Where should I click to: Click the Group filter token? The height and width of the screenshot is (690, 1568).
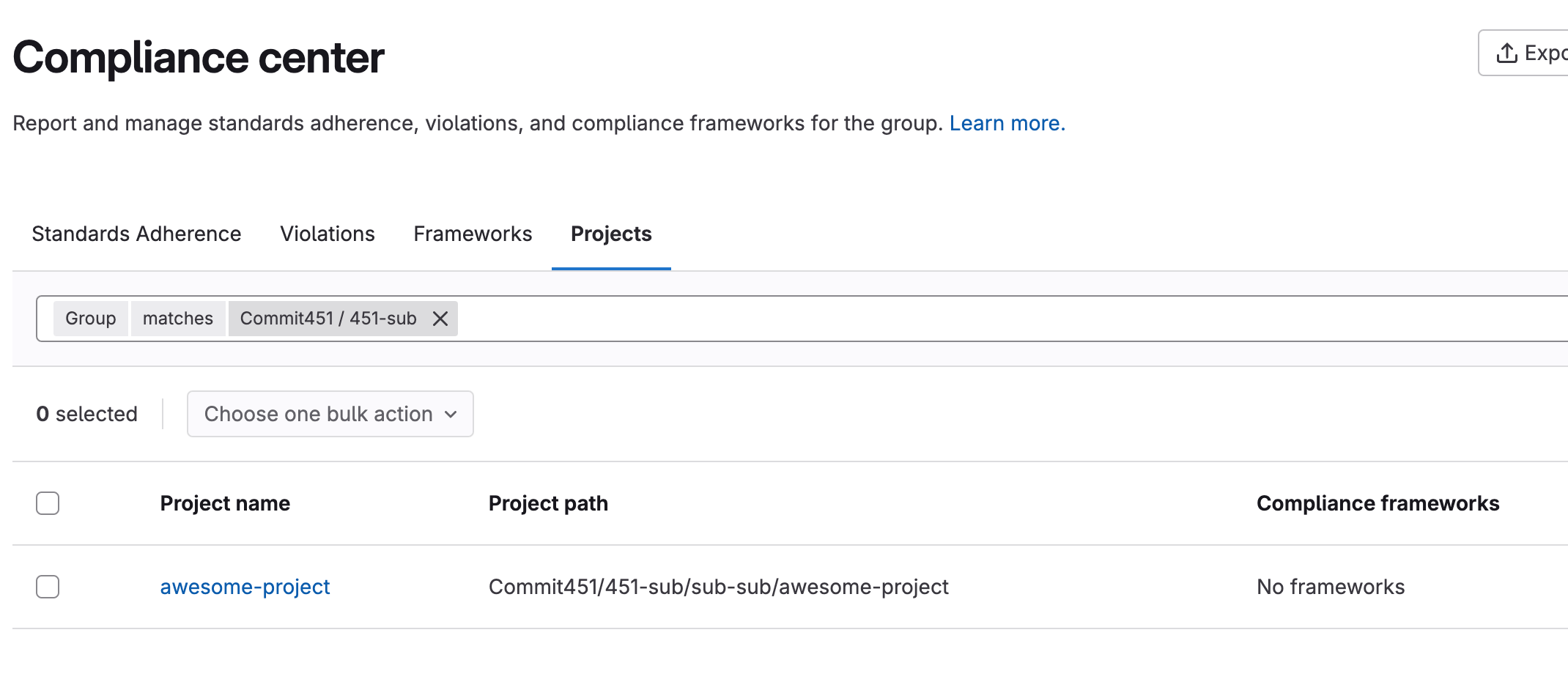(90, 319)
